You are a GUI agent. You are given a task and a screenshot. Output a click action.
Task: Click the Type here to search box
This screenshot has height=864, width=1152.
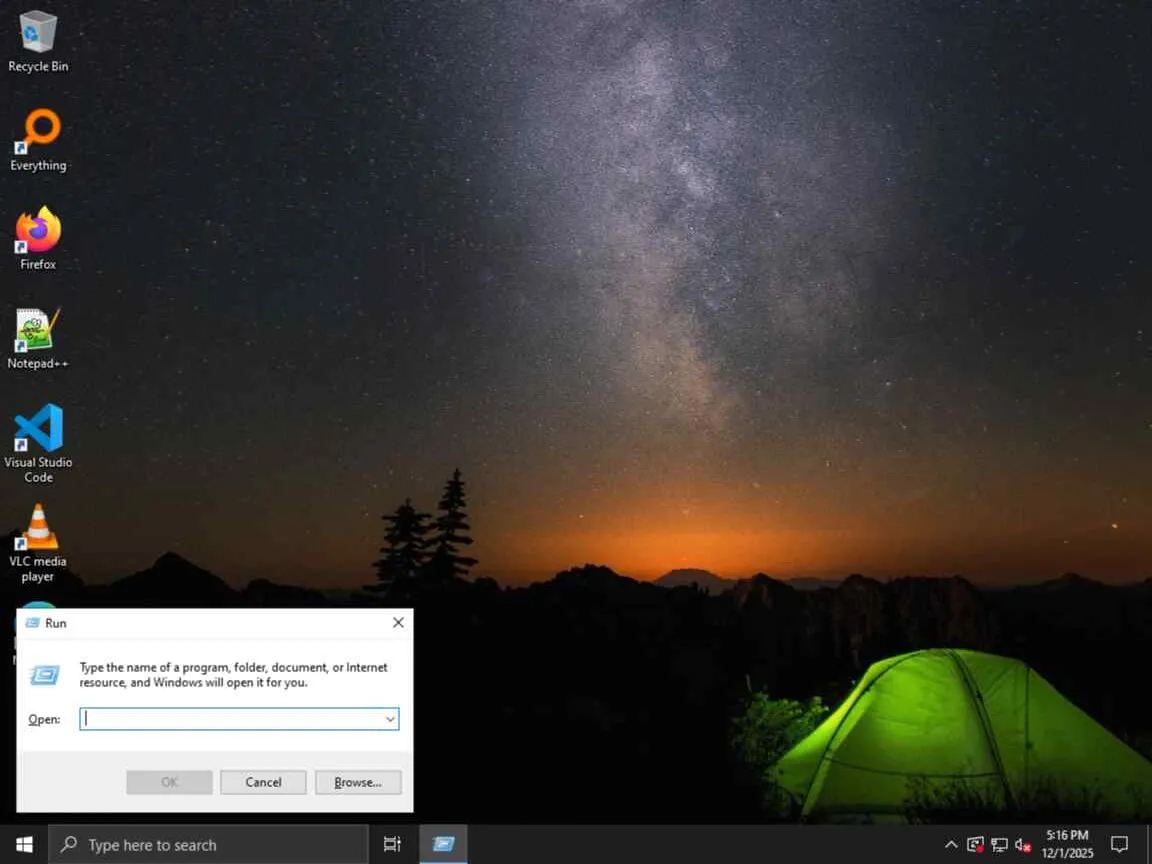click(208, 845)
